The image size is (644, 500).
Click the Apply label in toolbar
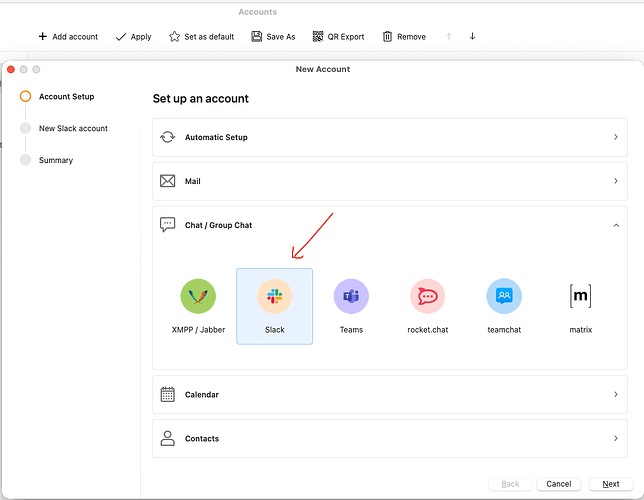pyautogui.click(x=141, y=37)
